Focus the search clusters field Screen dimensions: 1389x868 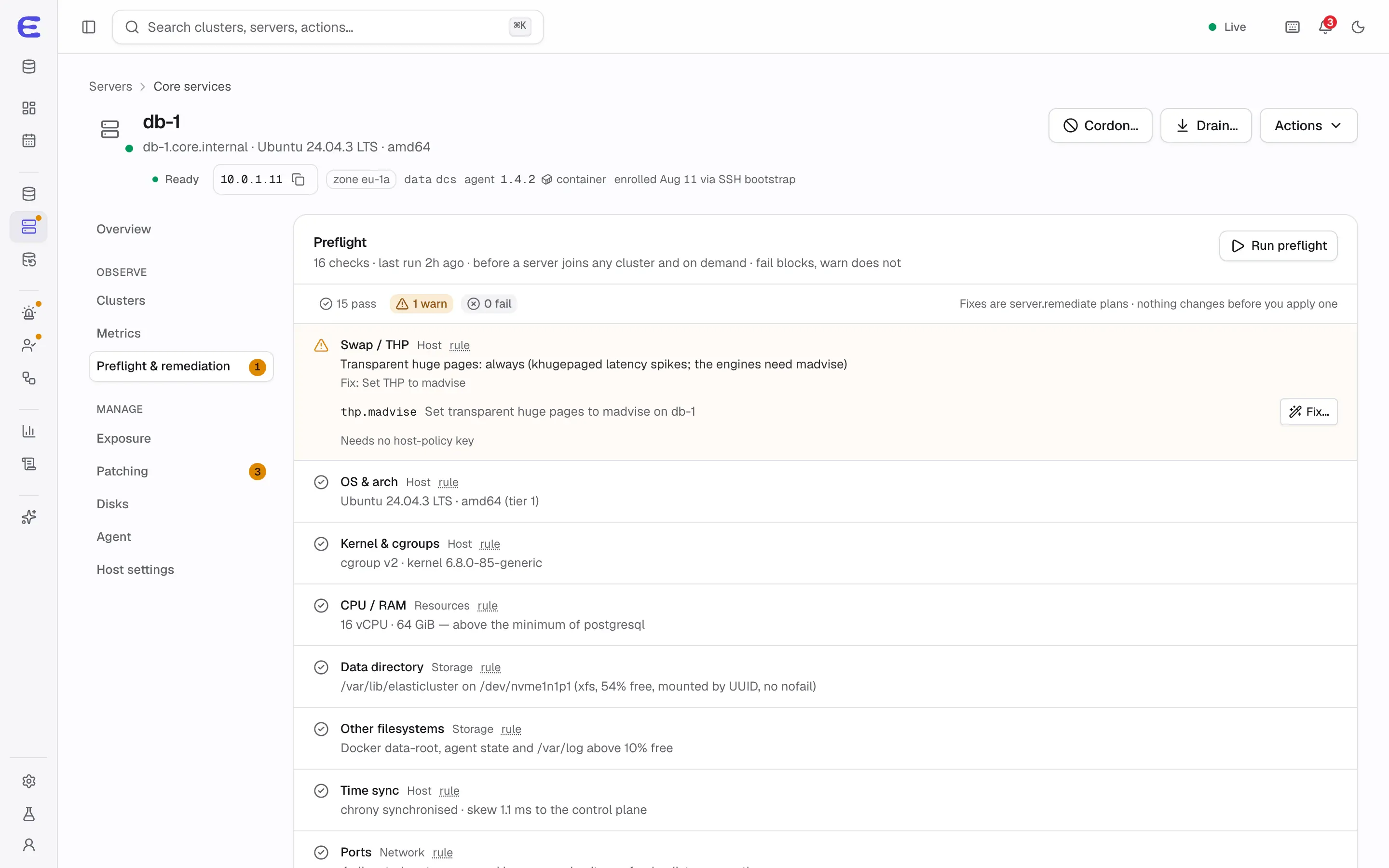pyautogui.click(x=328, y=27)
